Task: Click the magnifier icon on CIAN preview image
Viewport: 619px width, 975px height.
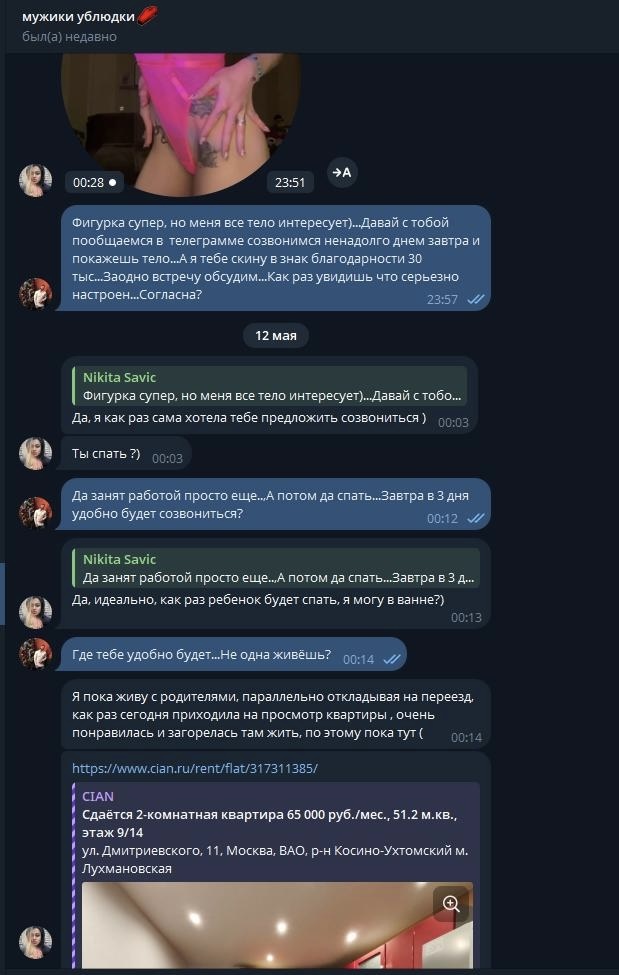Action: pyautogui.click(x=451, y=903)
